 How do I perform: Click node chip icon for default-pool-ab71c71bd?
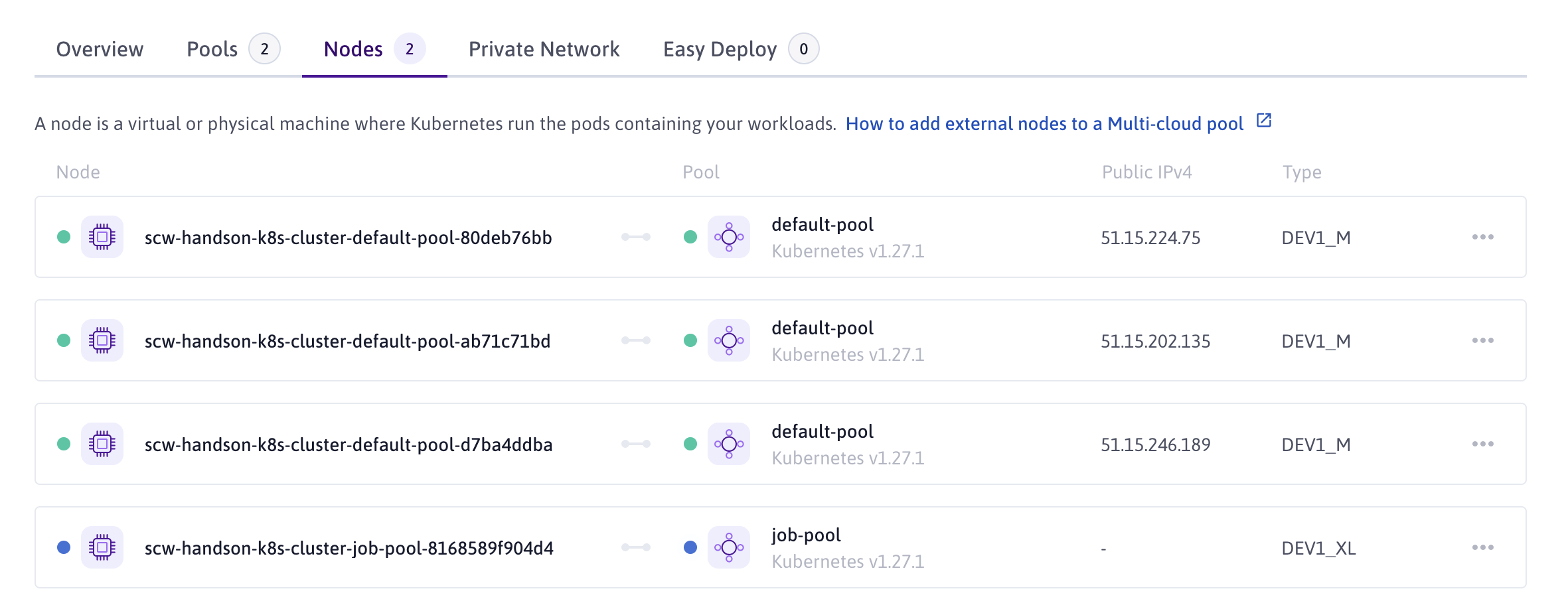click(x=102, y=340)
